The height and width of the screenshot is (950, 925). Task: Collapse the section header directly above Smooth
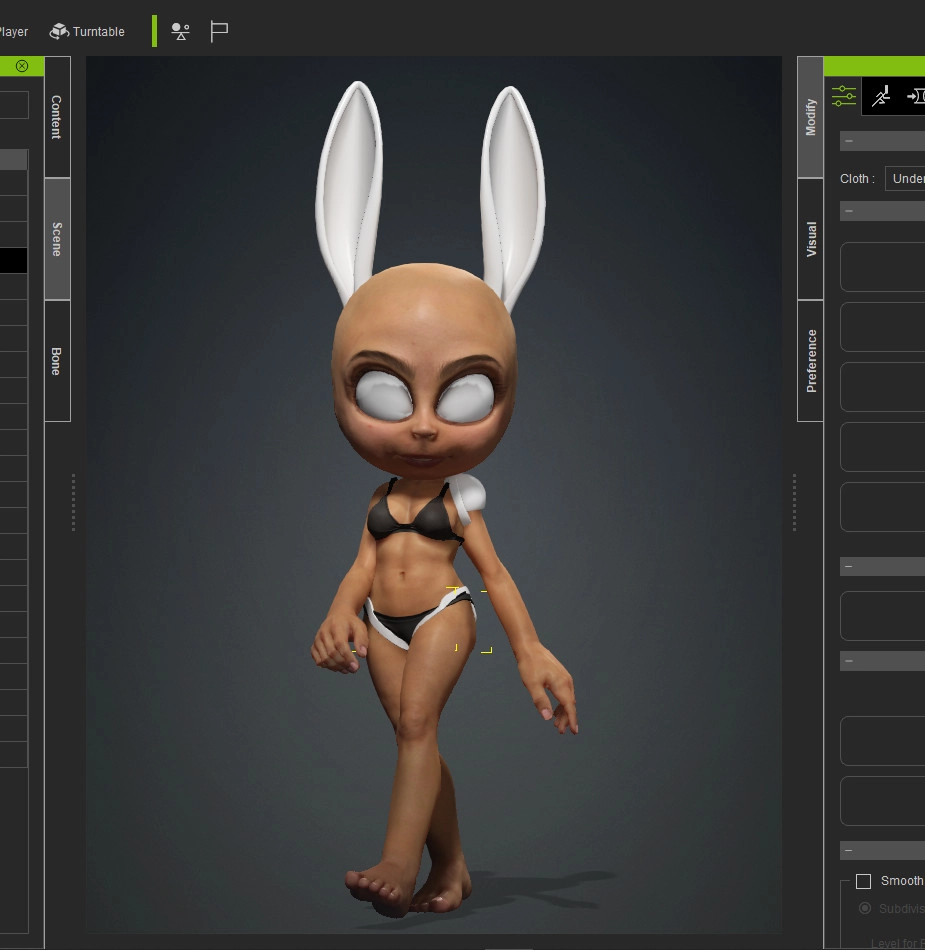click(848, 850)
